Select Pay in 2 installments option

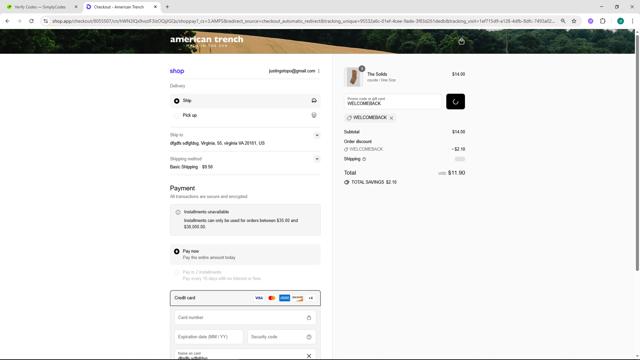(176, 272)
